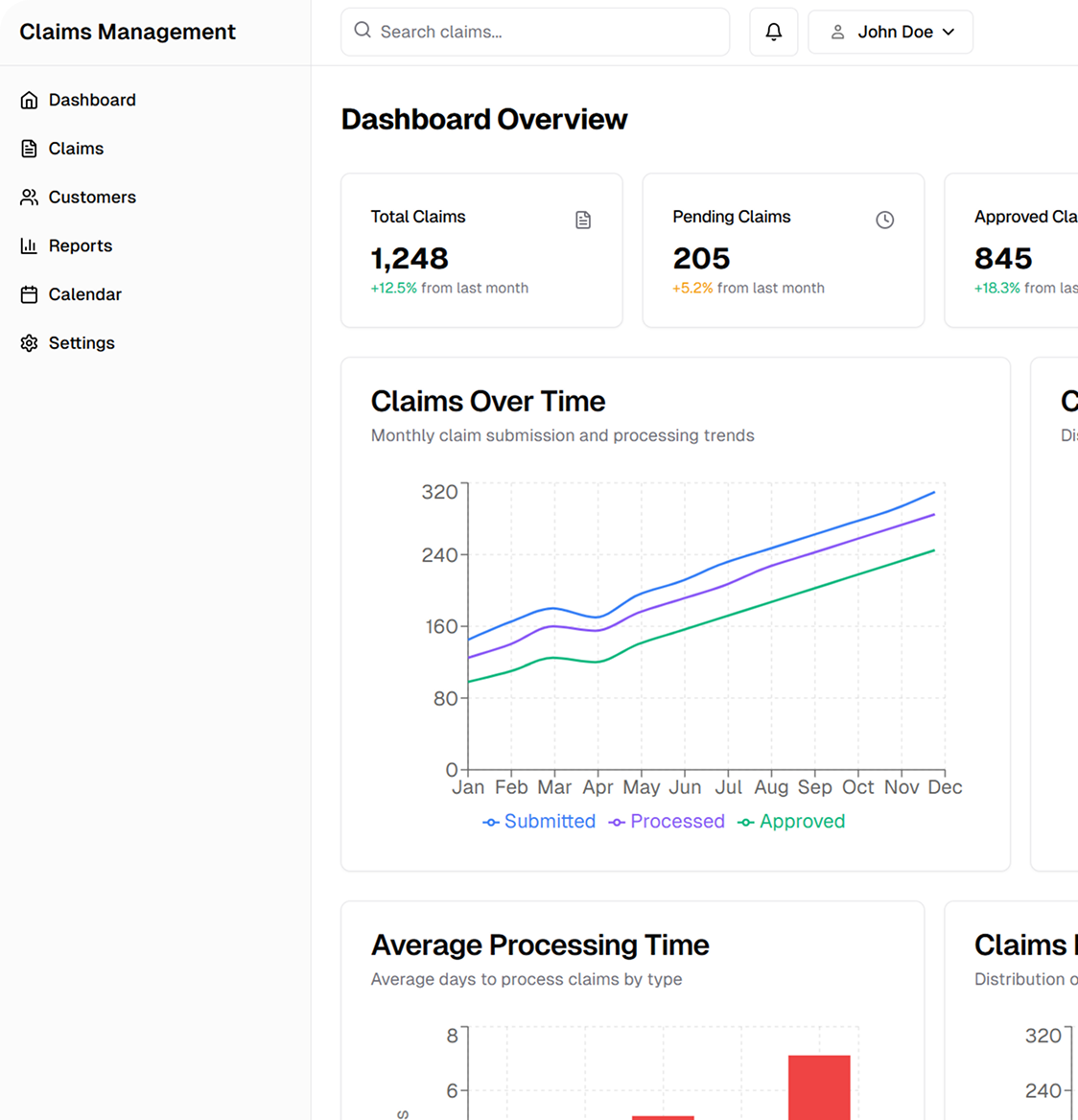Open the Reports menu item
Image resolution: width=1078 pixels, height=1120 pixels.
tap(81, 246)
